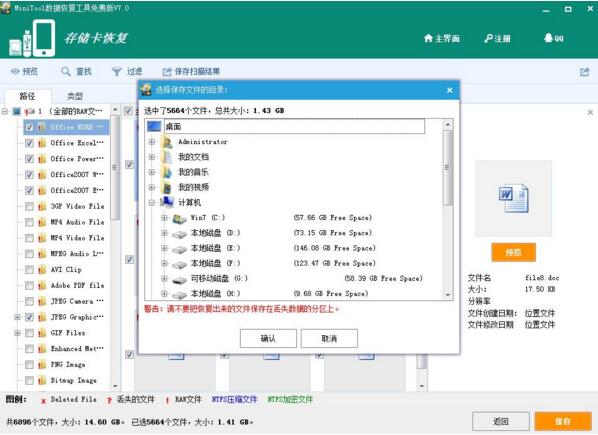The width and height of the screenshot is (598, 435).
Task: Select the 本地磁盘 (E:) drive icon
Action: (x=179, y=249)
